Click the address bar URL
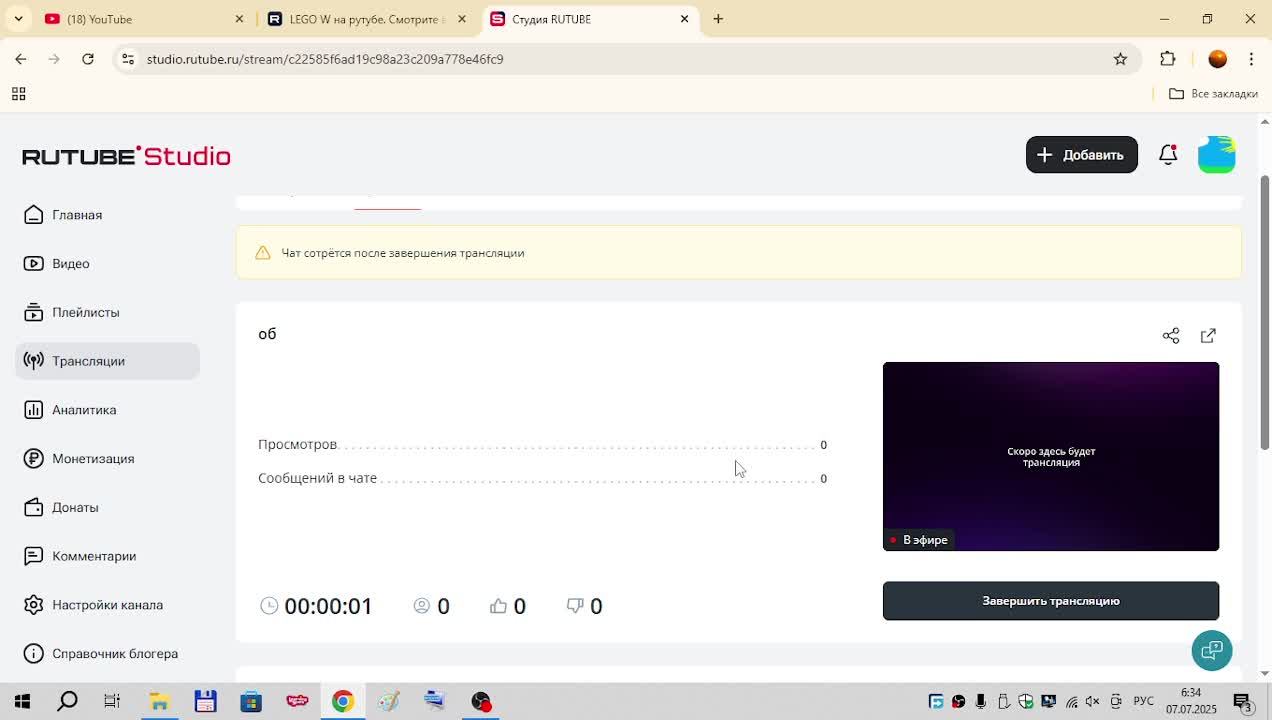Viewport: 1272px width, 720px height. (x=325, y=59)
